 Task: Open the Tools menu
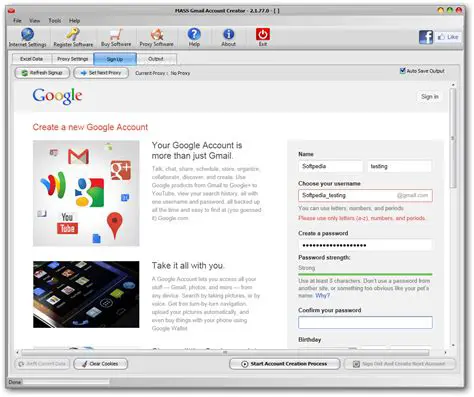[55, 21]
